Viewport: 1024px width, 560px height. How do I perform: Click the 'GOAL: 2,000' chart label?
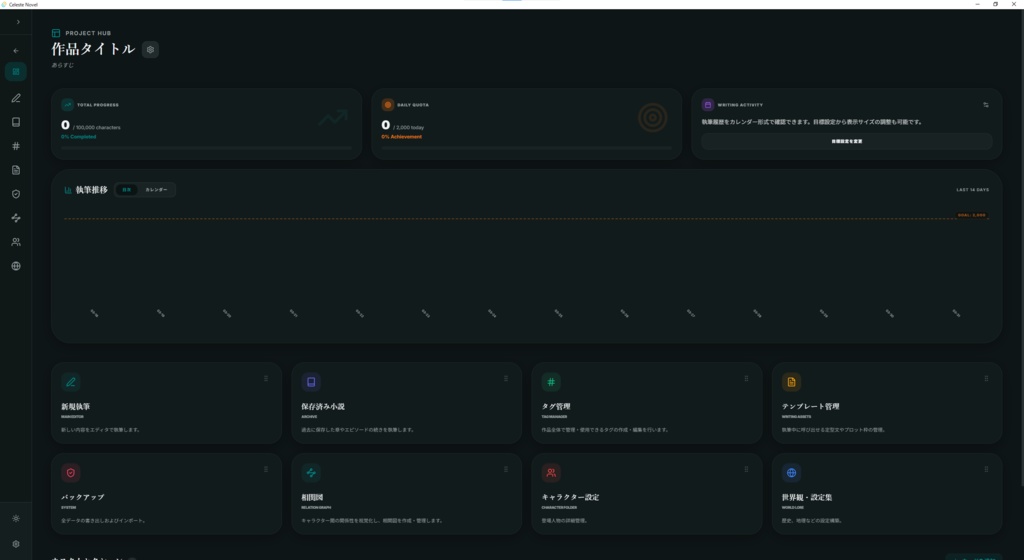[972, 215]
